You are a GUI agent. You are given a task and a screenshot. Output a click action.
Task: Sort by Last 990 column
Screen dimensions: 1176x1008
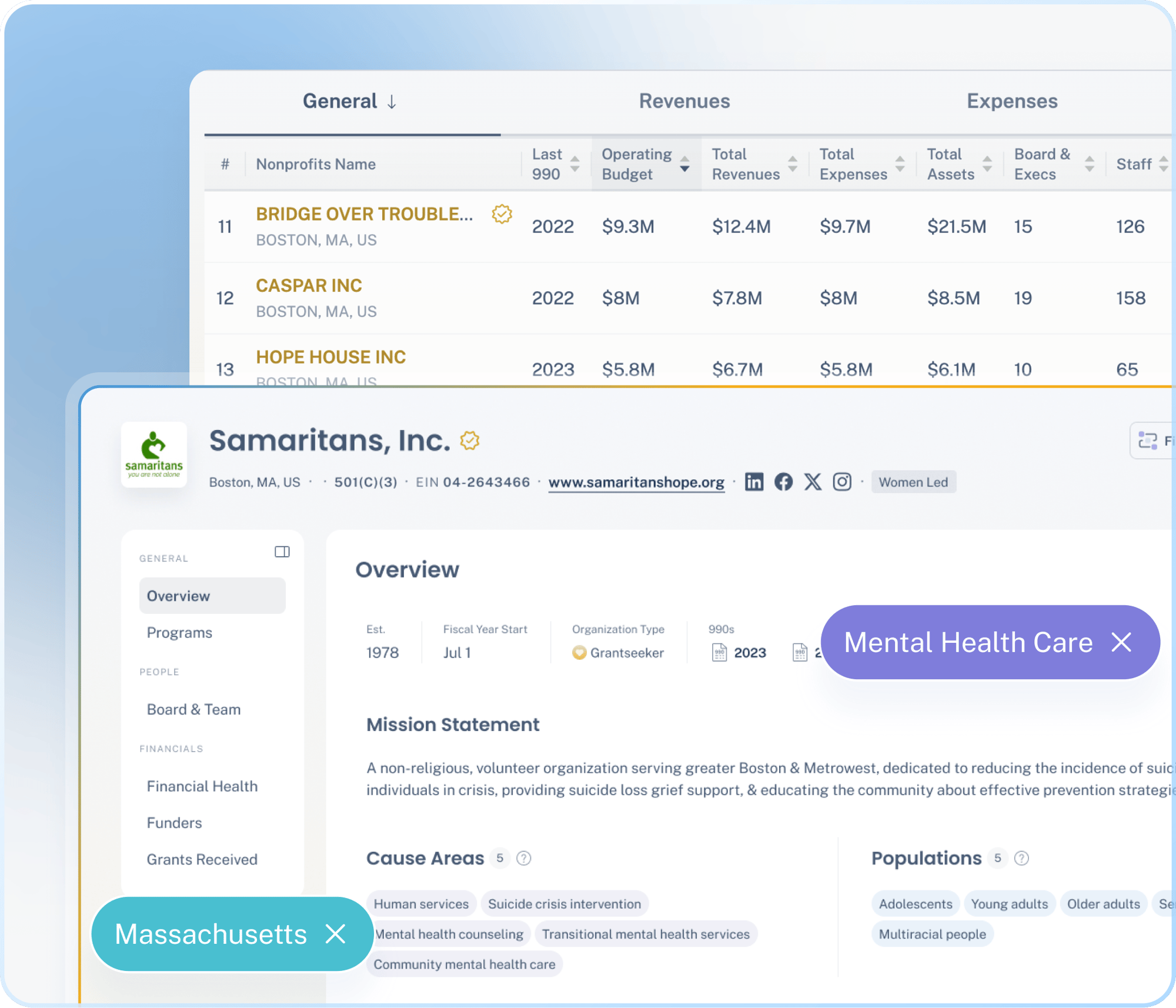pyautogui.click(x=574, y=164)
